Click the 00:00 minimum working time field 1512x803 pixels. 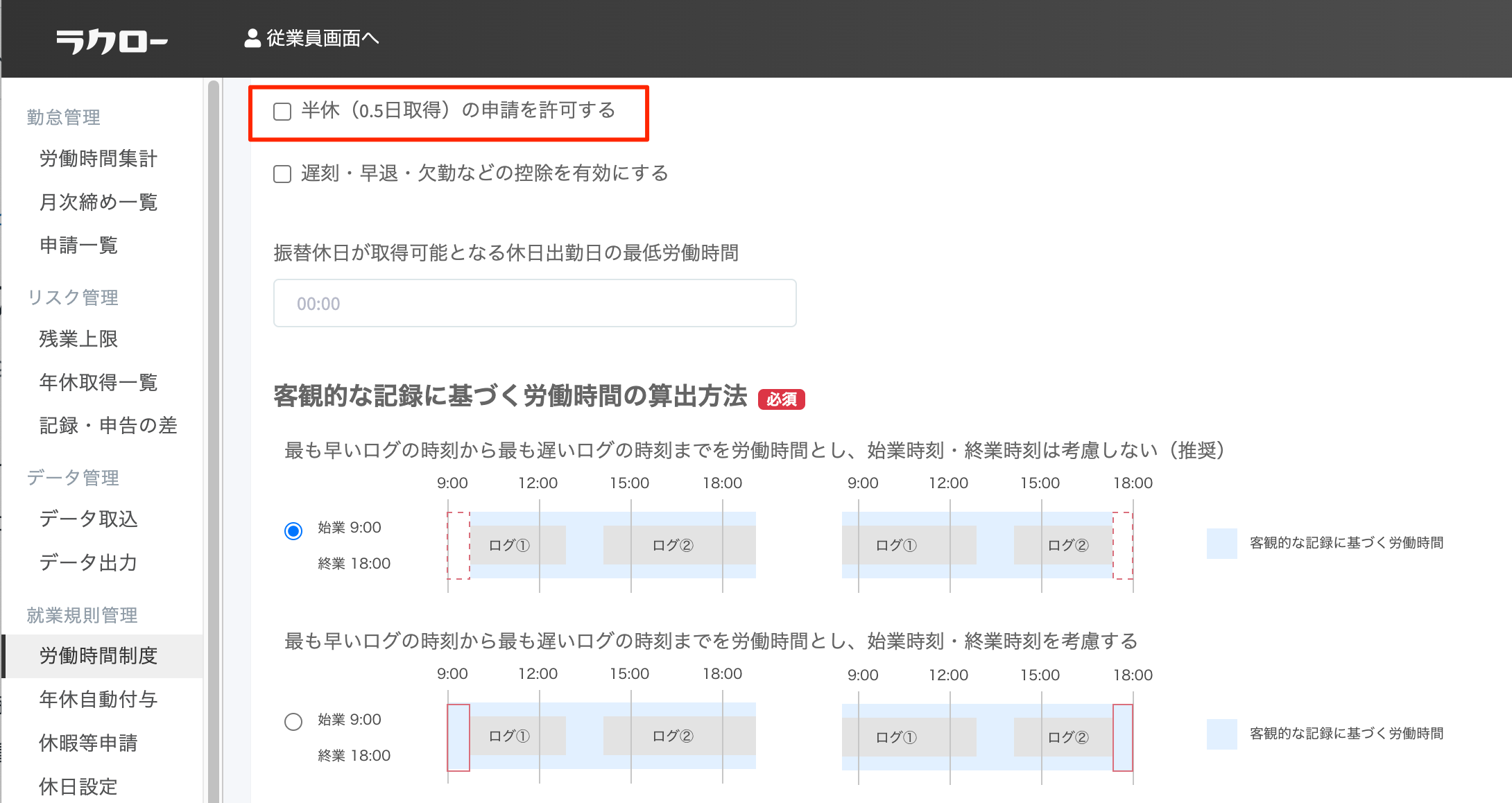pos(534,304)
